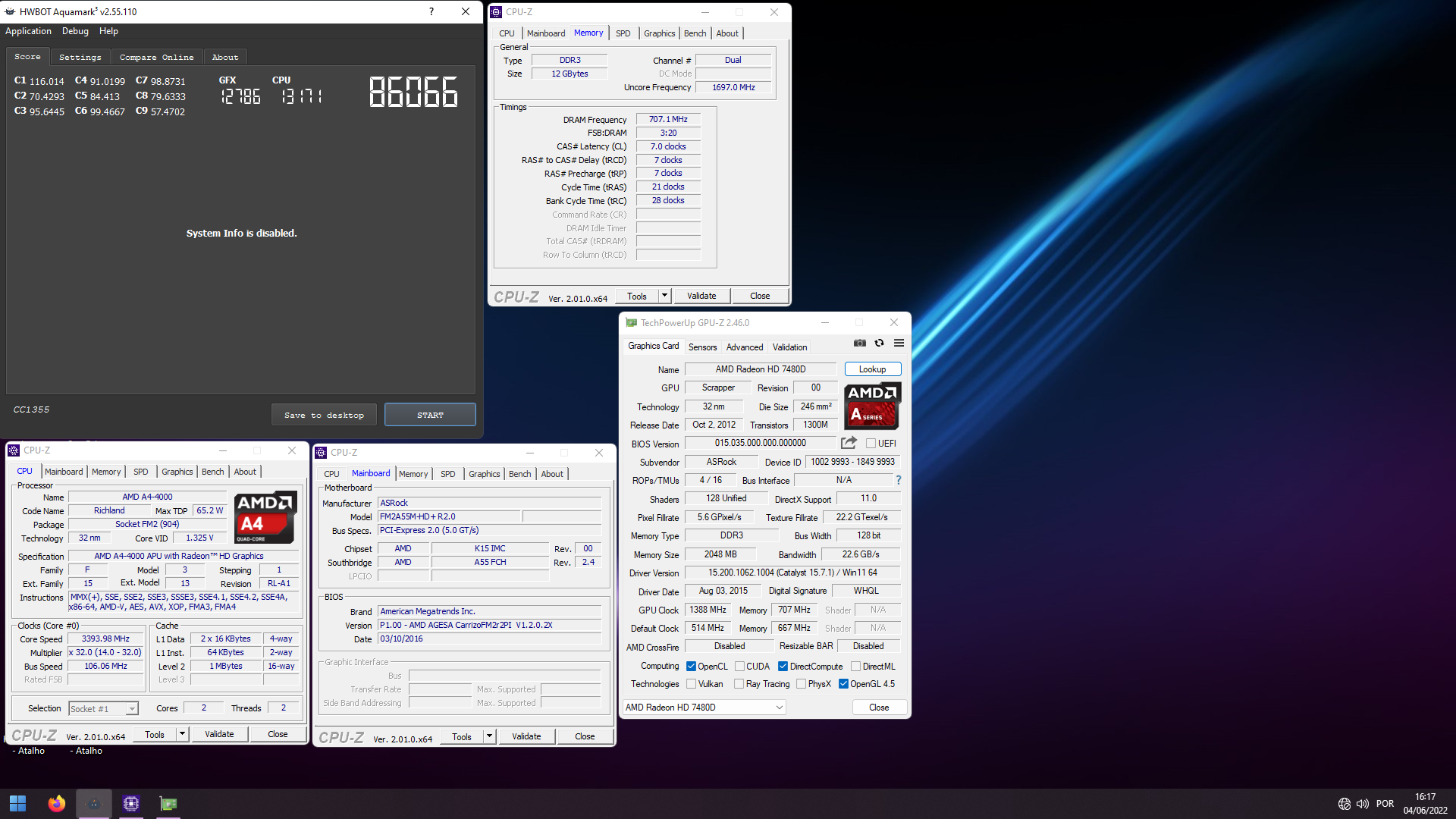Open the GPU-Z taskbar icon
The height and width of the screenshot is (819, 1456).
coord(168,803)
